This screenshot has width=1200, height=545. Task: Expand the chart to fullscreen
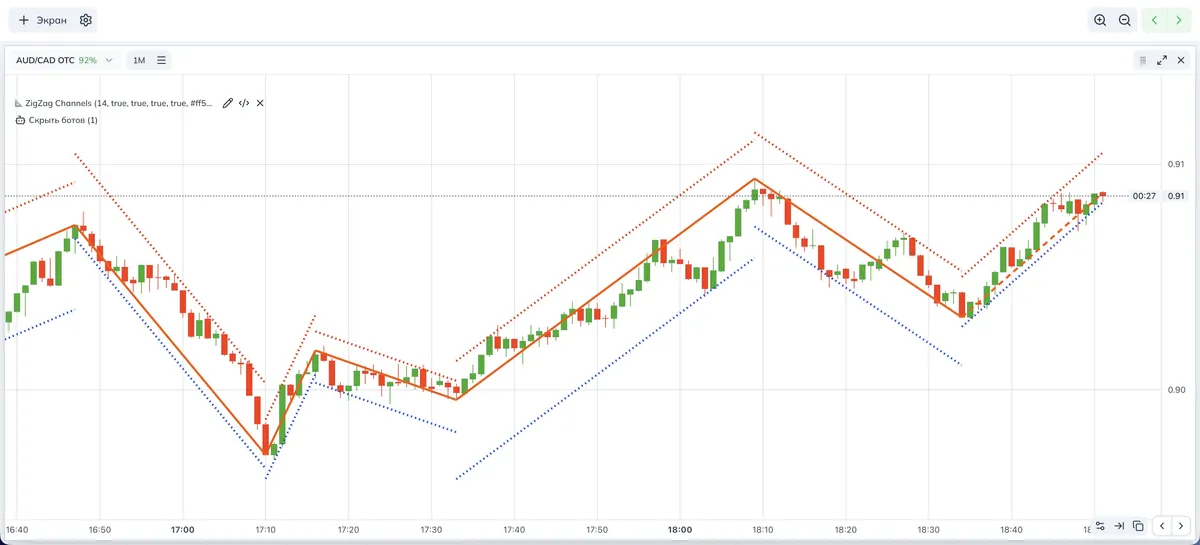1162,60
